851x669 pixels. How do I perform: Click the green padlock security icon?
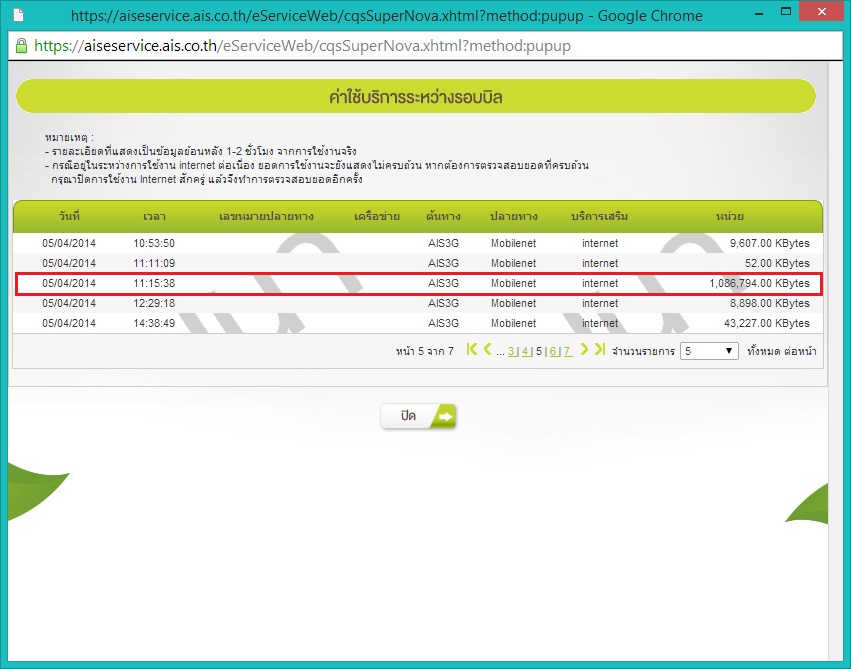pyautogui.click(x=21, y=46)
